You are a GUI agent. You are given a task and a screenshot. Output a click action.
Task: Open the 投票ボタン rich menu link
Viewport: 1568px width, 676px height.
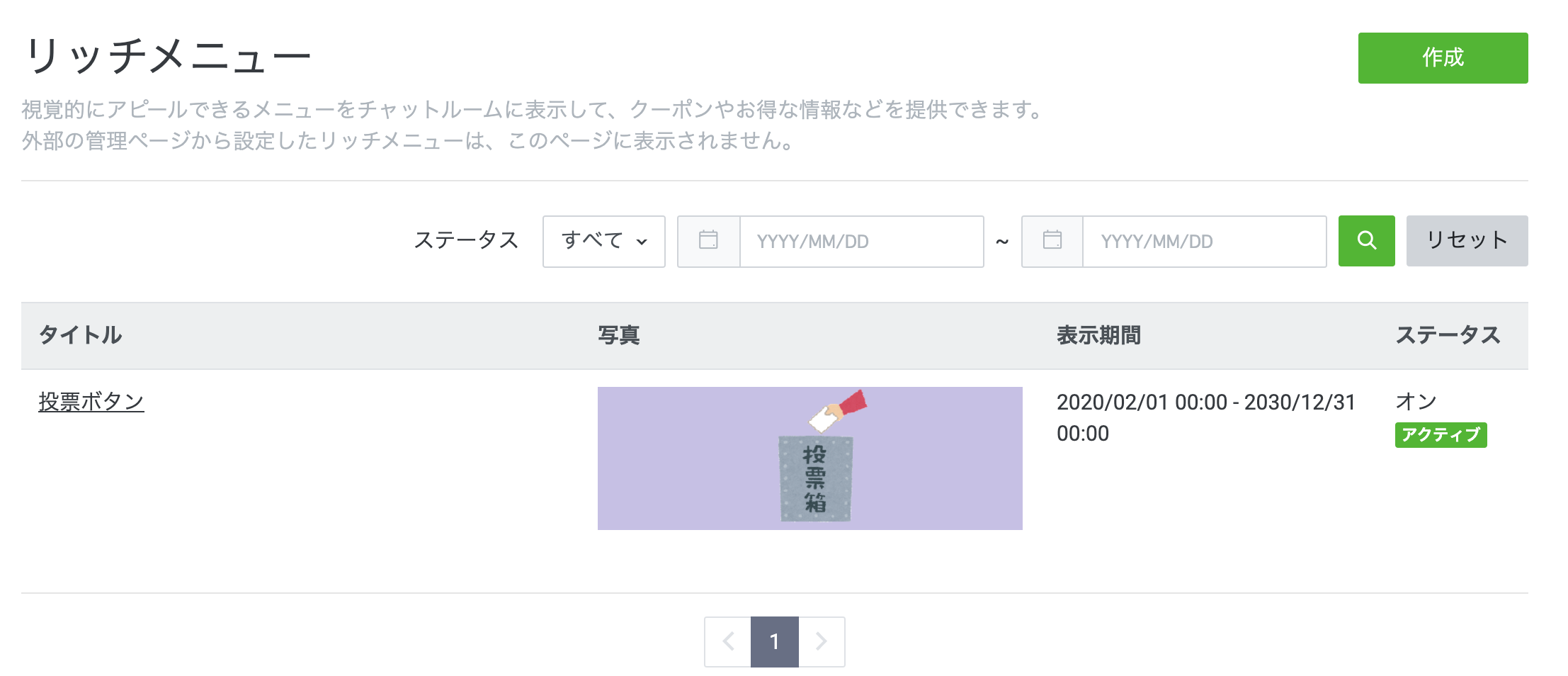click(x=91, y=400)
